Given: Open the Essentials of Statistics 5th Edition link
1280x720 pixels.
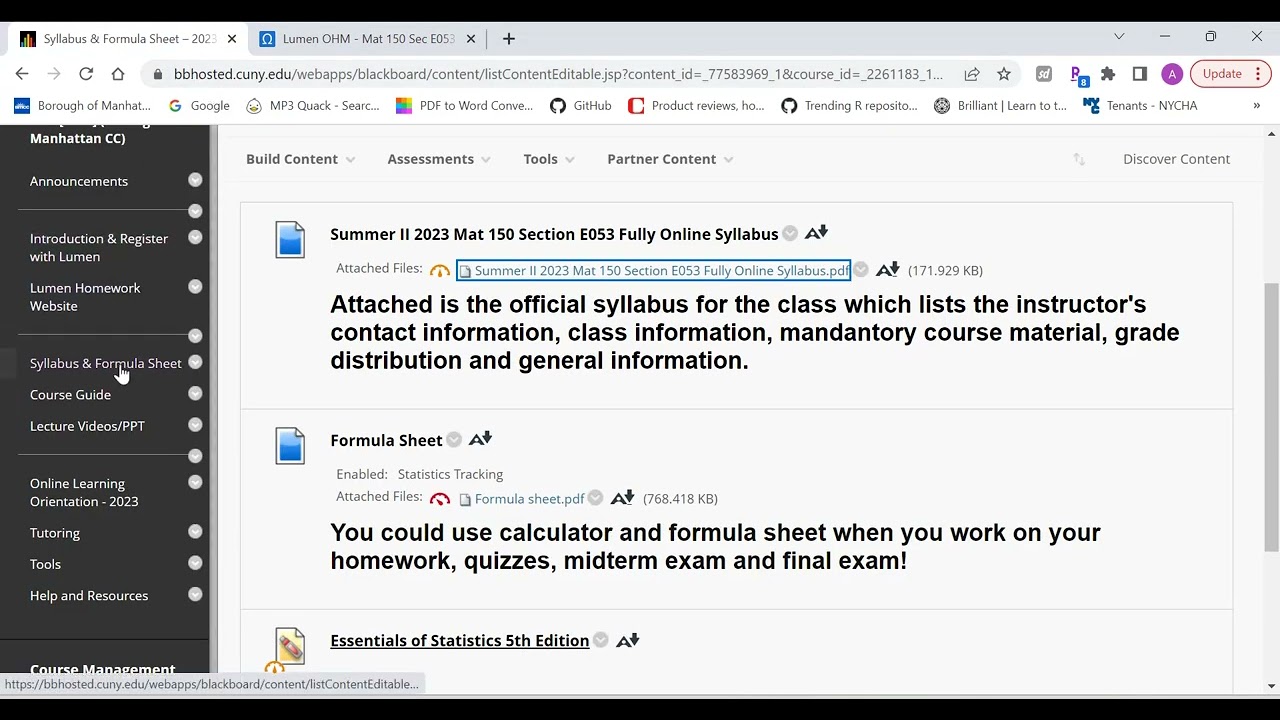Looking at the screenshot, I should [460, 641].
